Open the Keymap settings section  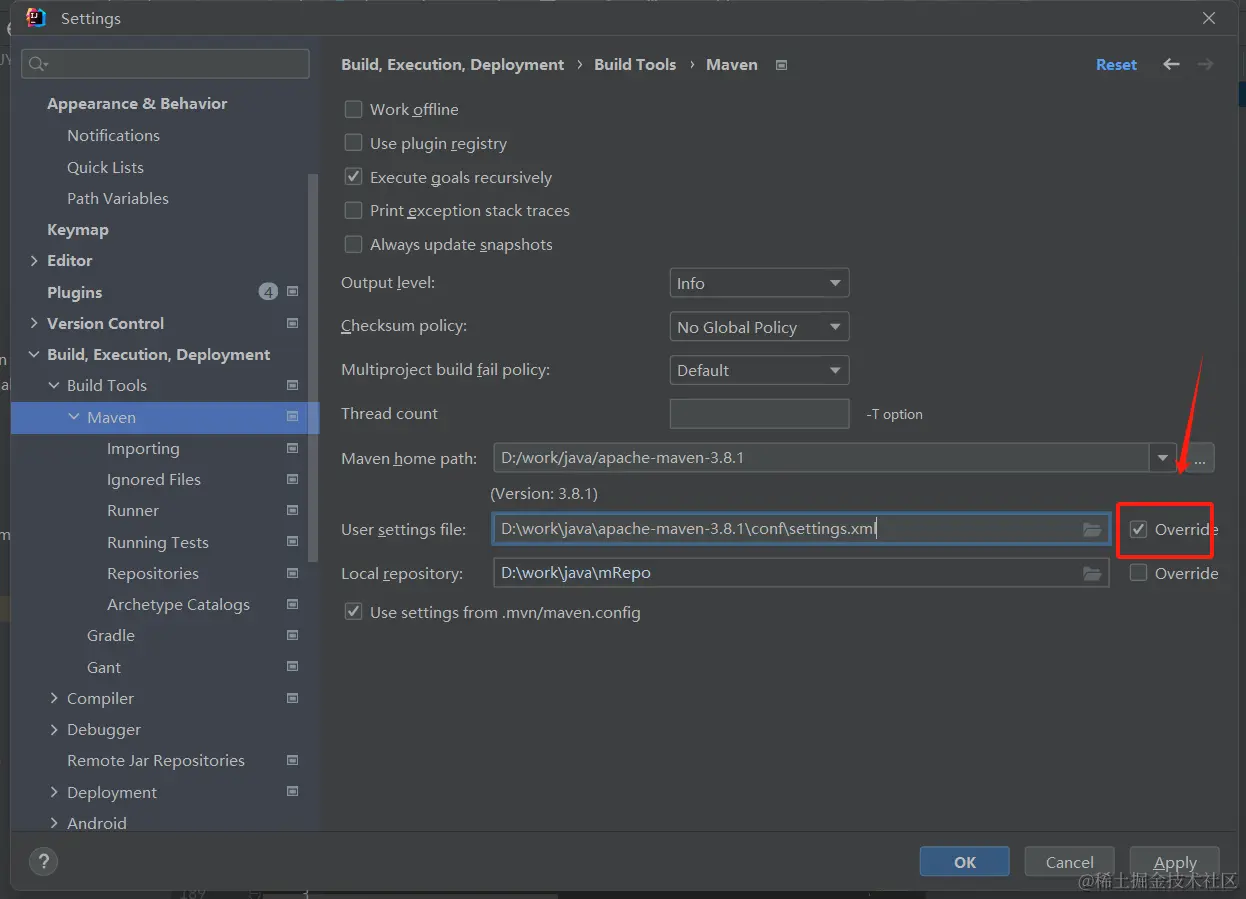coord(76,229)
